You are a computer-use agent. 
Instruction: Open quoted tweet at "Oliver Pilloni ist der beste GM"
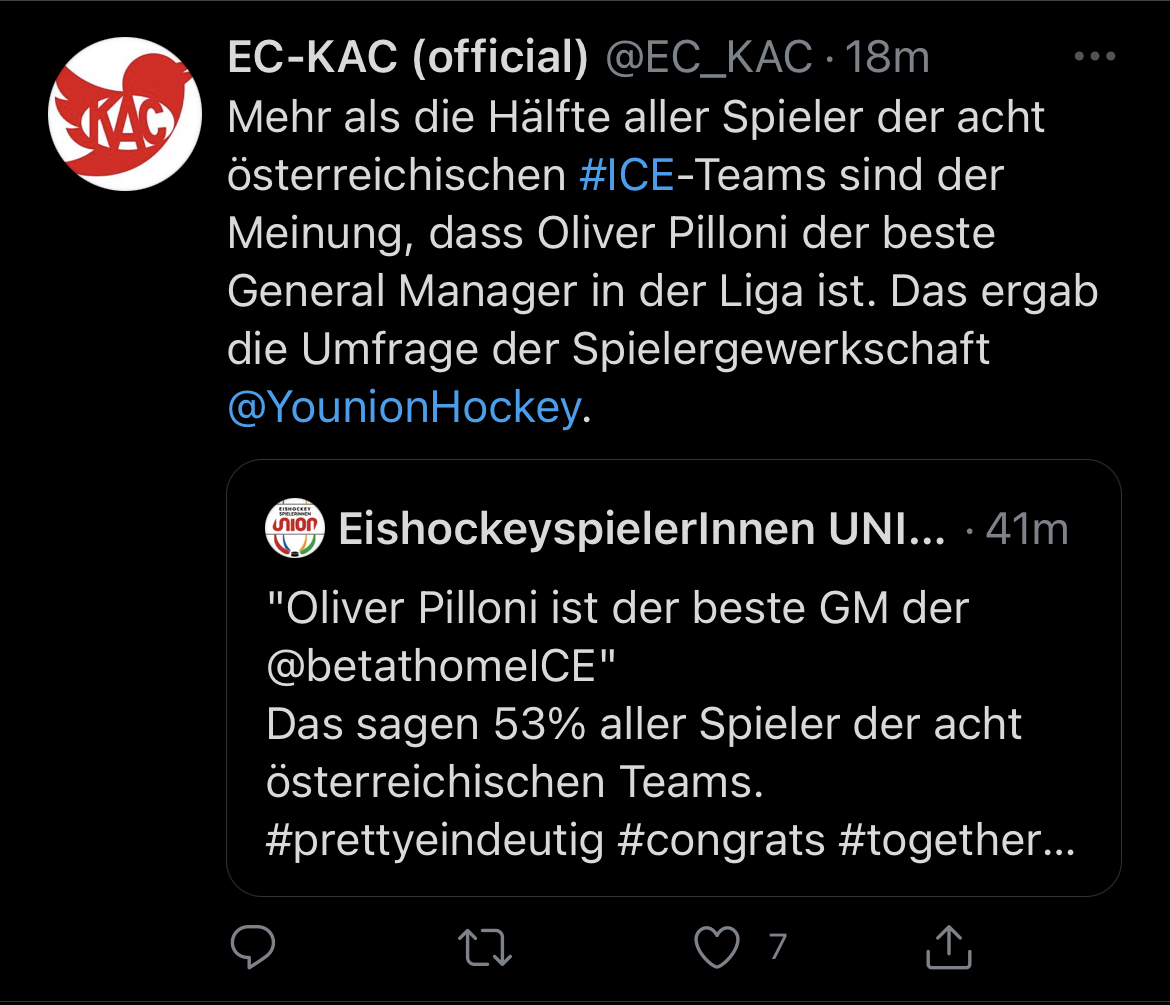click(x=617, y=608)
